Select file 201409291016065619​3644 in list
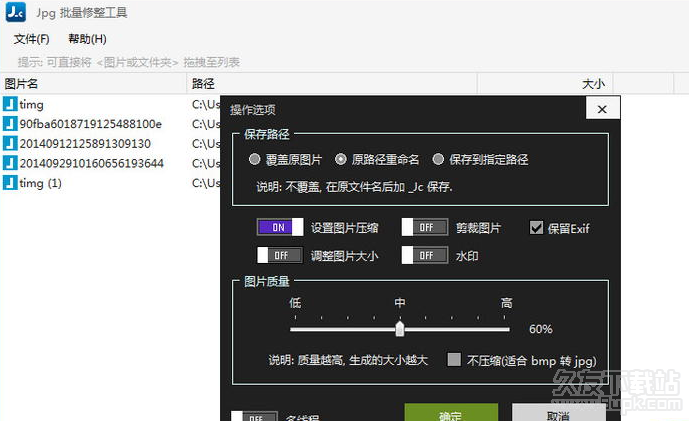Screen dimensions: 689x421 coord(91,163)
